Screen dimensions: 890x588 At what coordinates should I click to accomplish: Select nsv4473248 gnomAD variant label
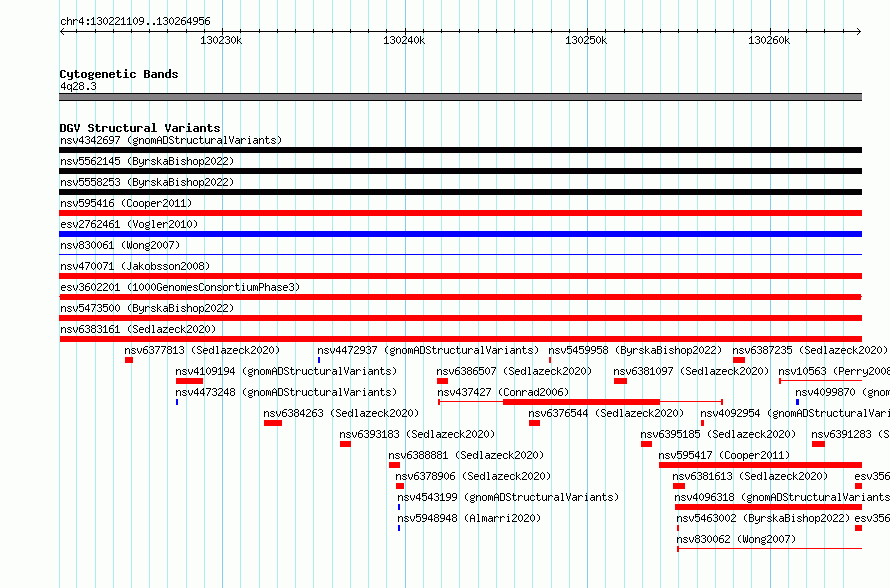coord(286,392)
